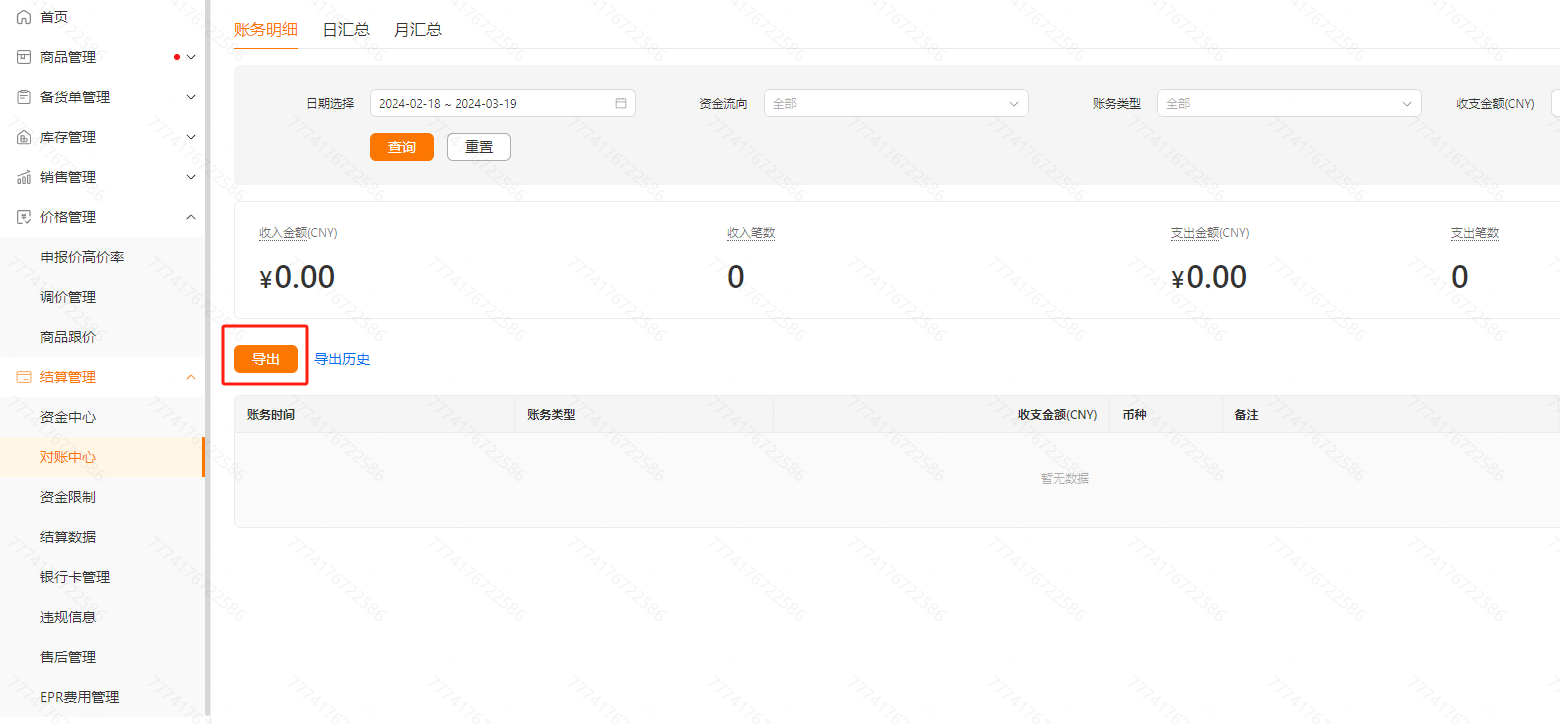Click the date range field 2024-02-18 ~ 2024-03-19
This screenshot has width=1560, height=724.
[503, 103]
